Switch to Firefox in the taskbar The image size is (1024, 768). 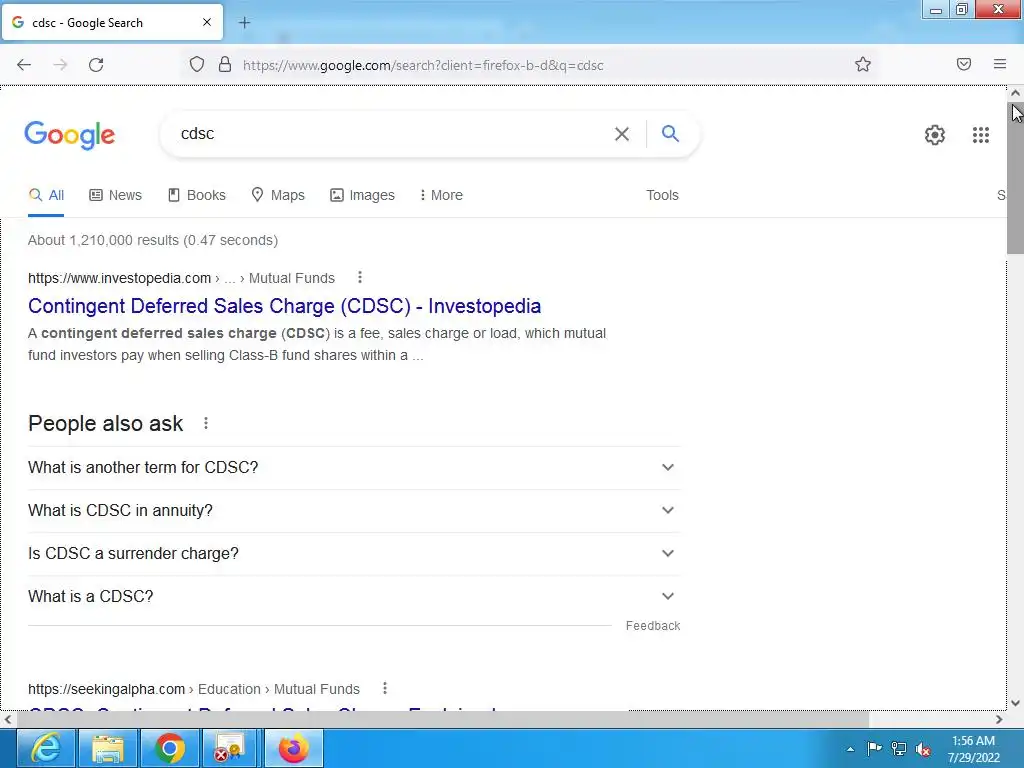click(x=294, y=748)
